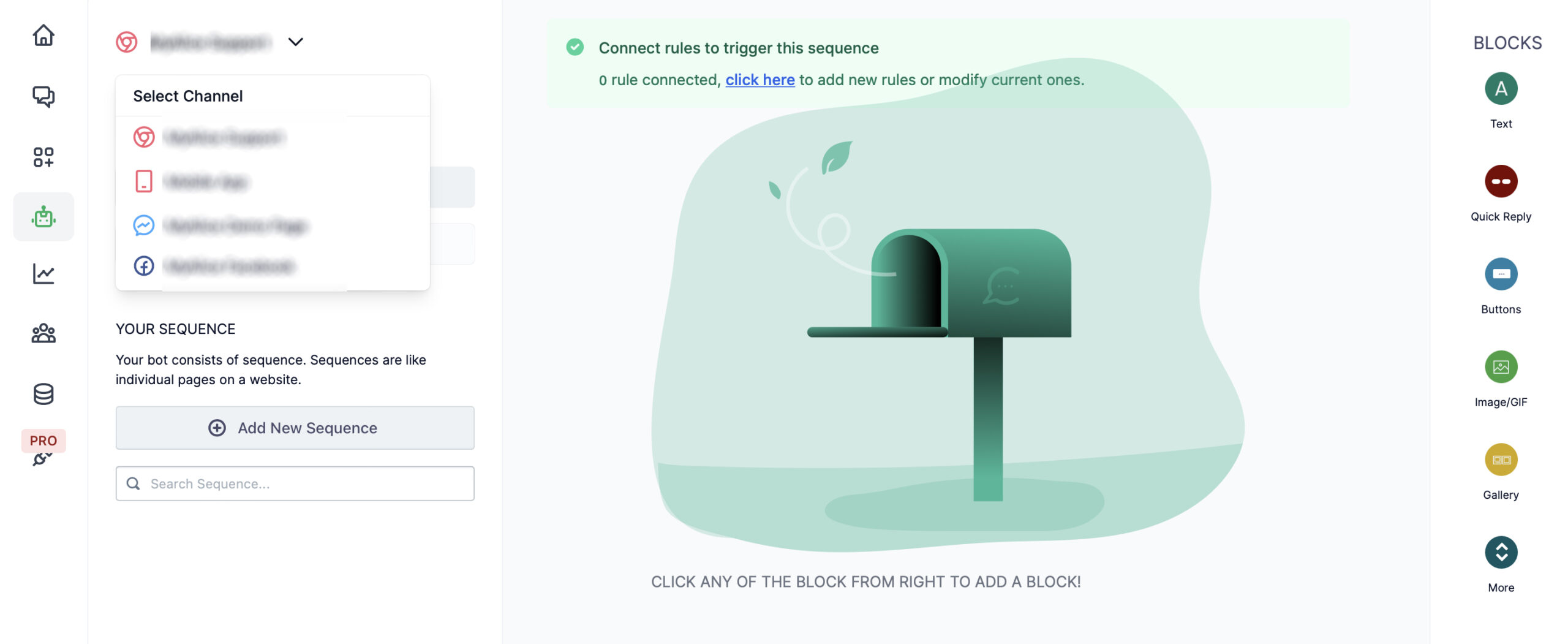
Task: Add a Text block
Action: pyautogui.click(x=1501, y=89)
